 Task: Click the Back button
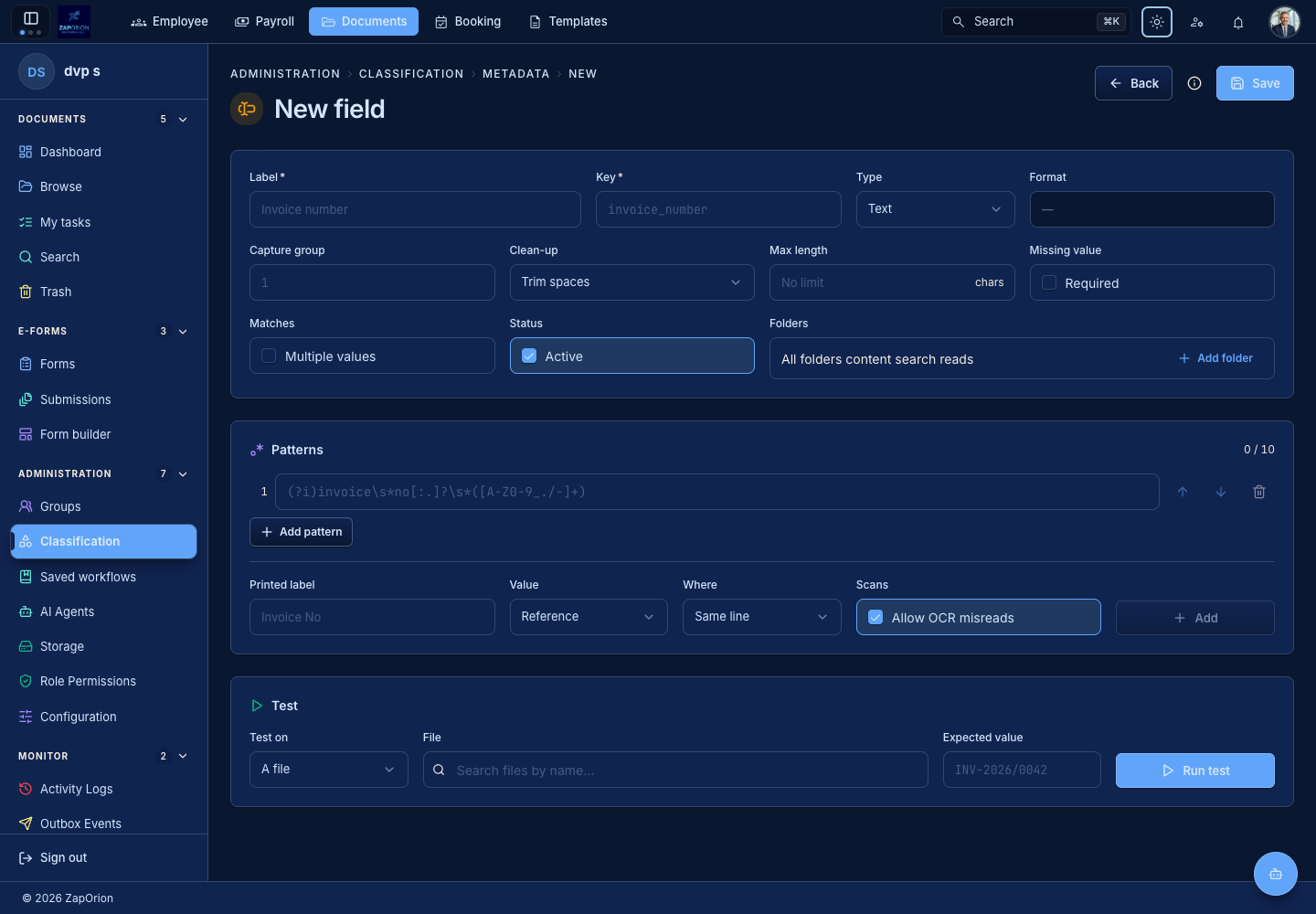[1133, 83]
